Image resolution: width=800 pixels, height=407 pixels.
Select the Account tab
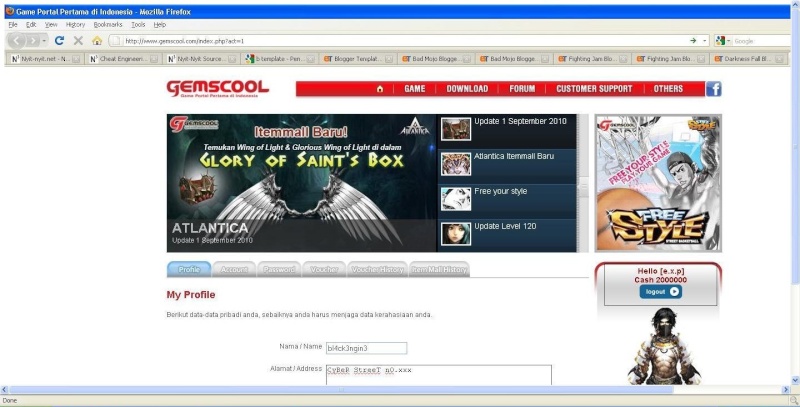pos(234,269)
